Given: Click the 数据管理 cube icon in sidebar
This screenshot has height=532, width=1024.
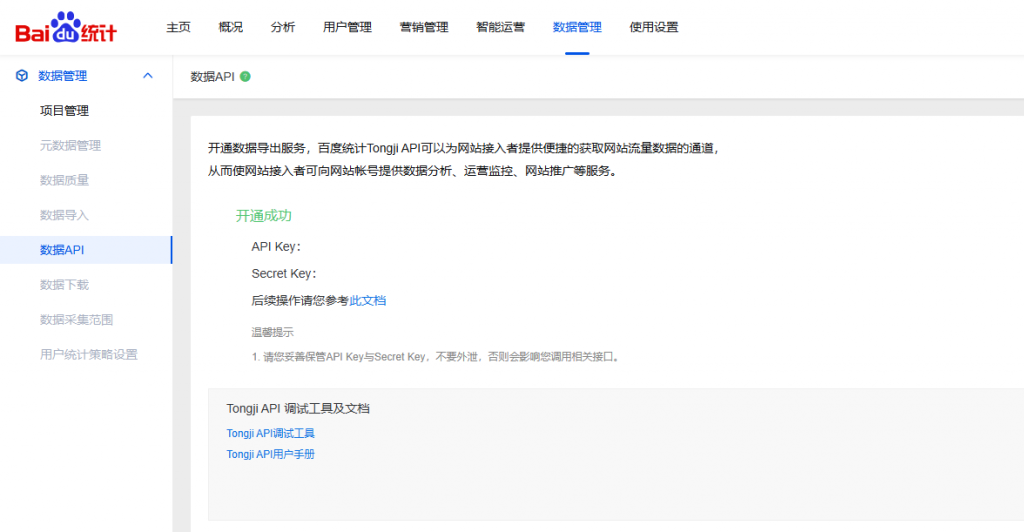Looking at the screenshot, I should click(22, 76).
